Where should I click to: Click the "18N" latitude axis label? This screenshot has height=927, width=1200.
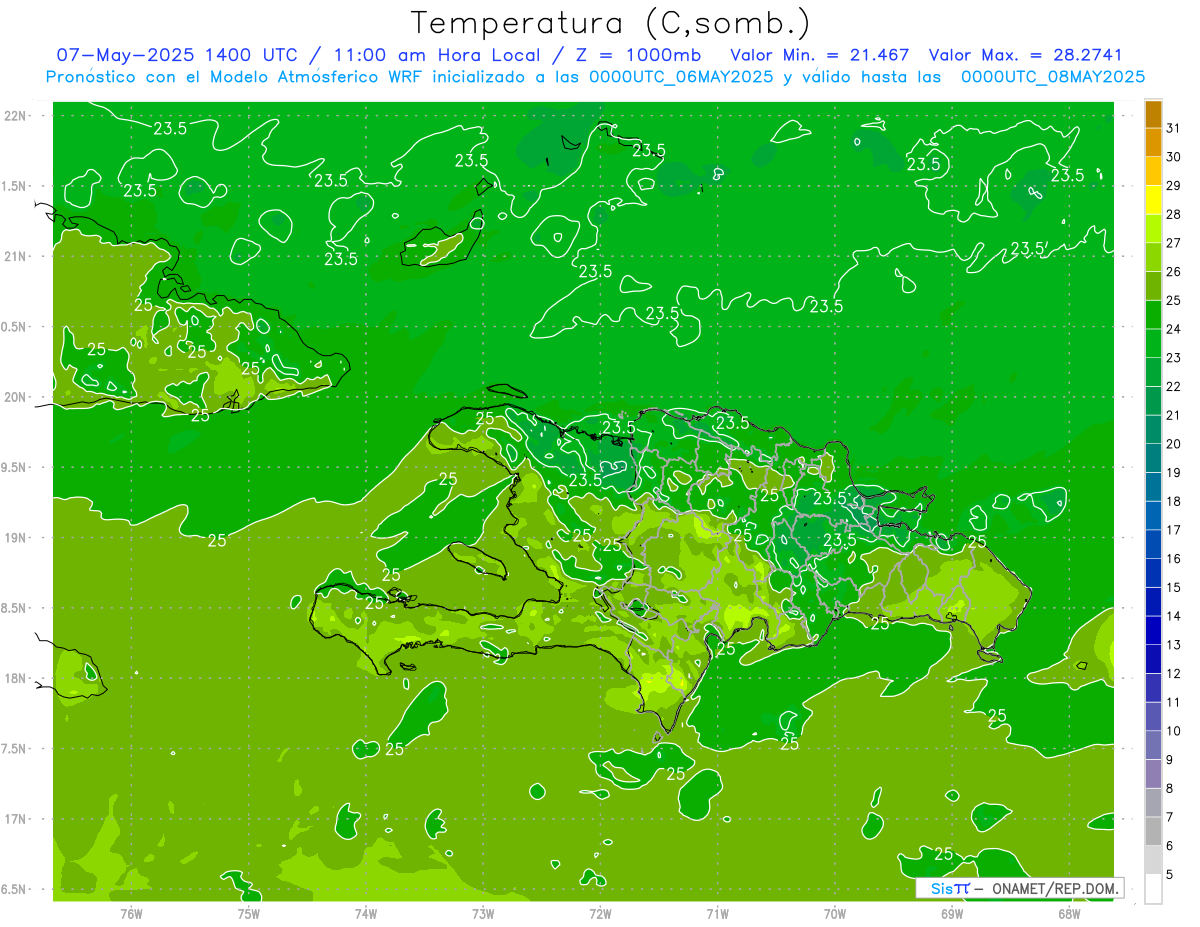[x=16, y=679]
